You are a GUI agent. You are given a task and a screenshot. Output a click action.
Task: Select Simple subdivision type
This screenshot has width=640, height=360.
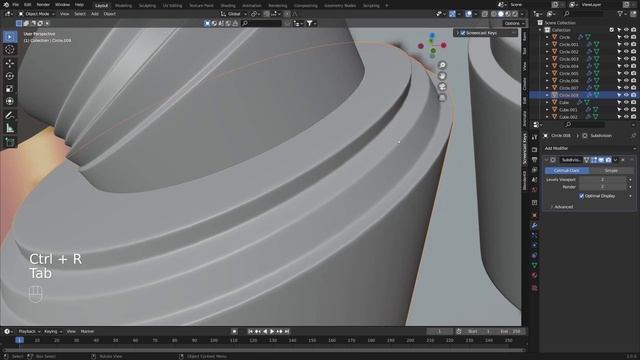(611, 171)
